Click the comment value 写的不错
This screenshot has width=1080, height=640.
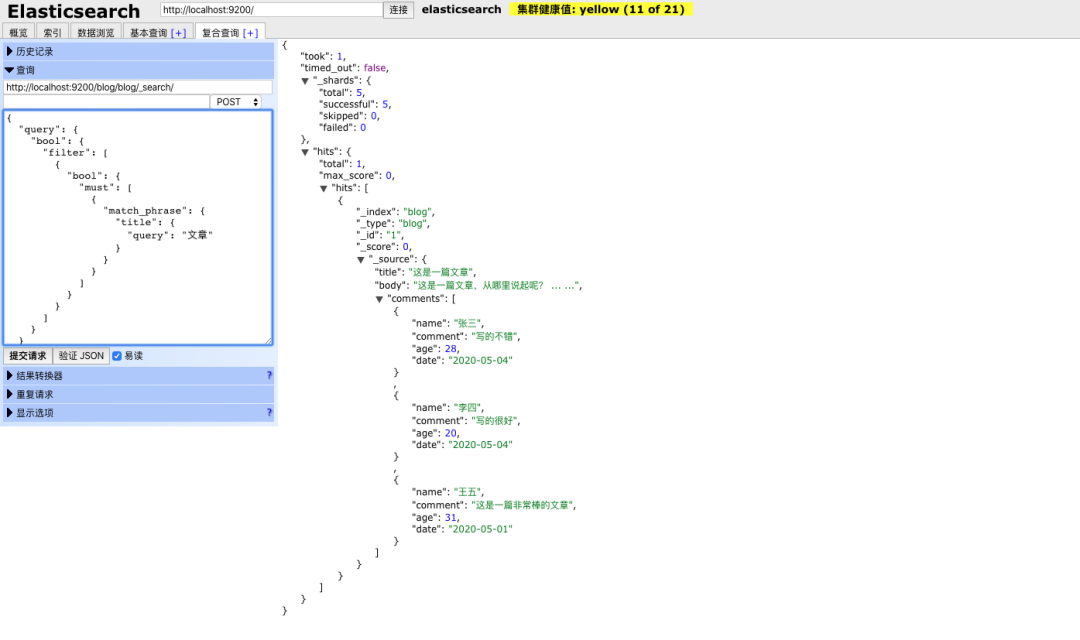tap(495, 337)
